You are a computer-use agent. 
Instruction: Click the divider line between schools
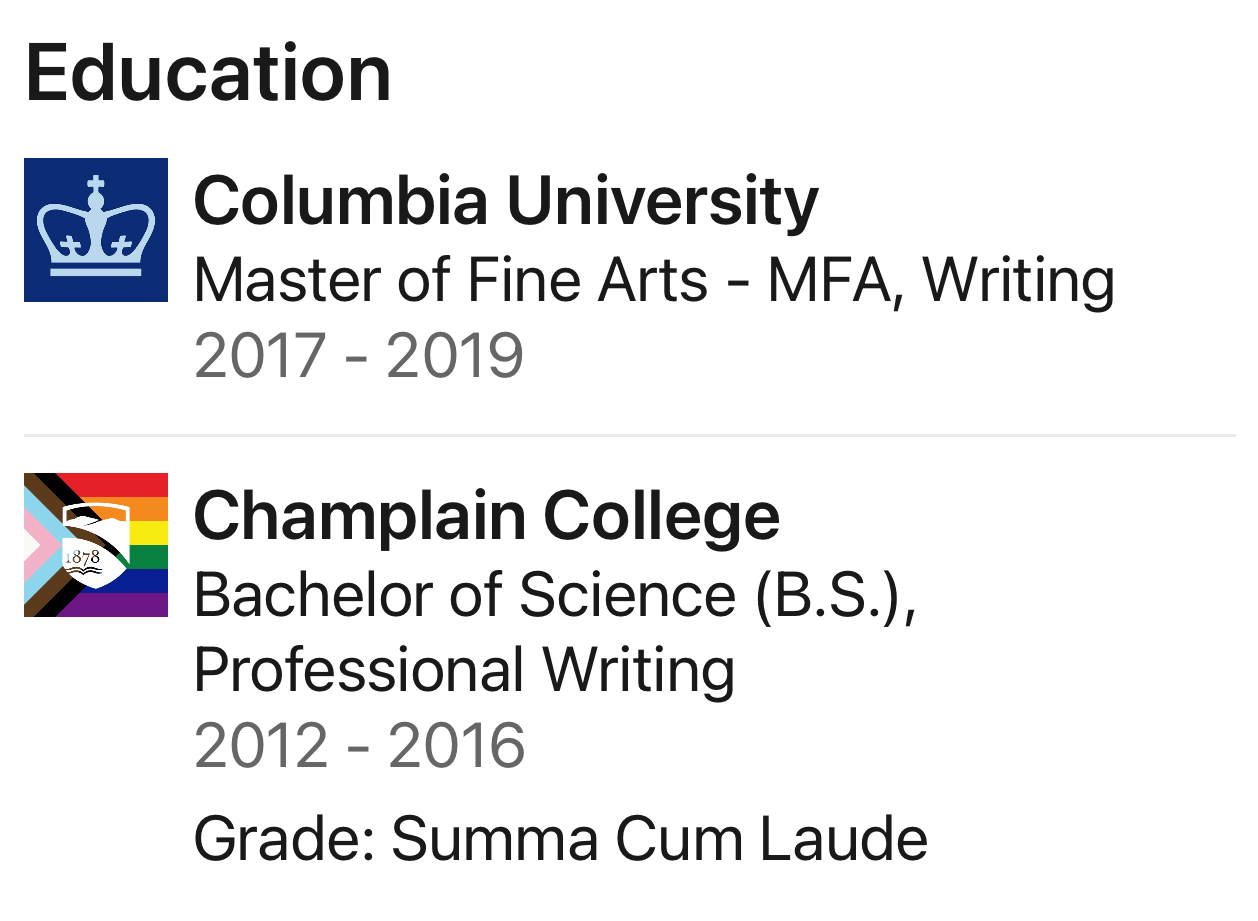629,436
